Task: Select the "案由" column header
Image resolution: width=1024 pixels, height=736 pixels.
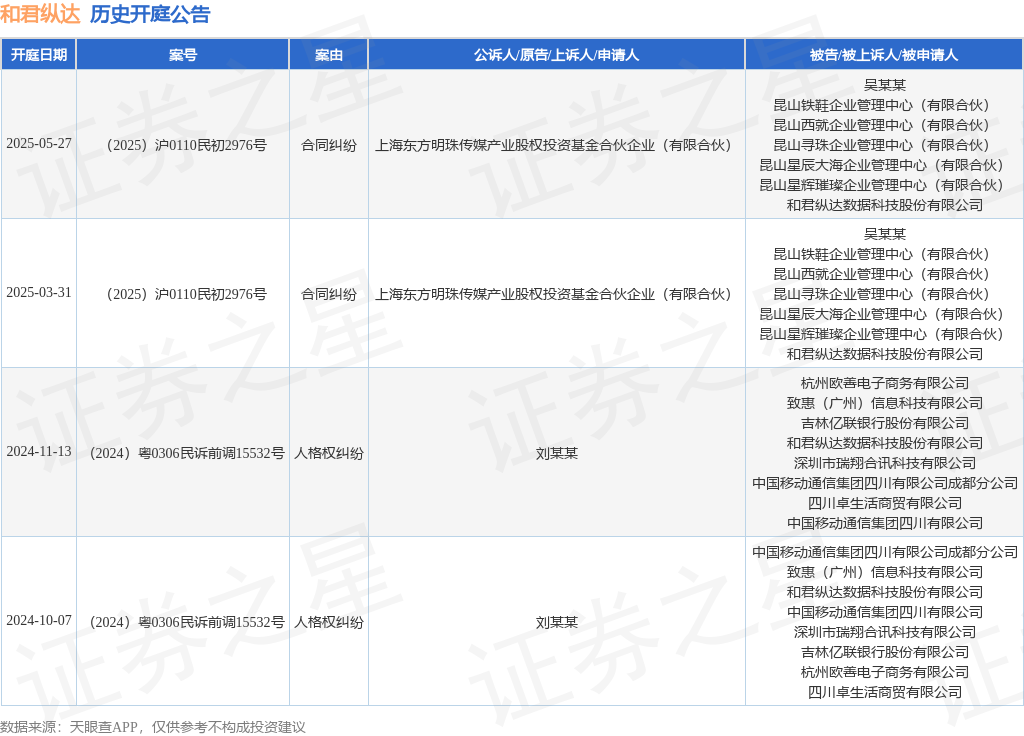Action: [328, 55]
